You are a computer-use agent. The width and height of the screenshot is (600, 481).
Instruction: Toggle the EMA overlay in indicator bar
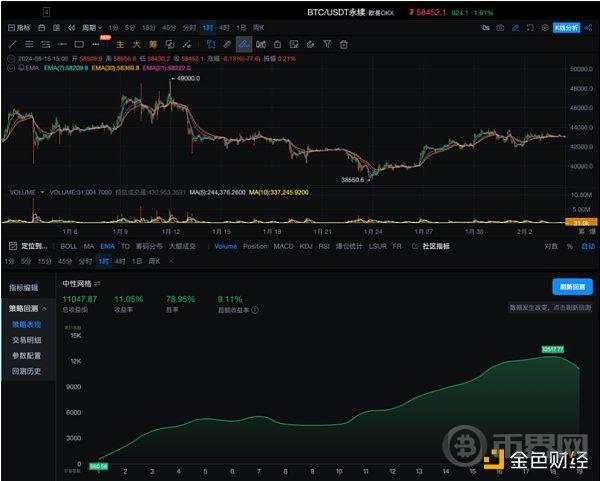pos(108,246)
